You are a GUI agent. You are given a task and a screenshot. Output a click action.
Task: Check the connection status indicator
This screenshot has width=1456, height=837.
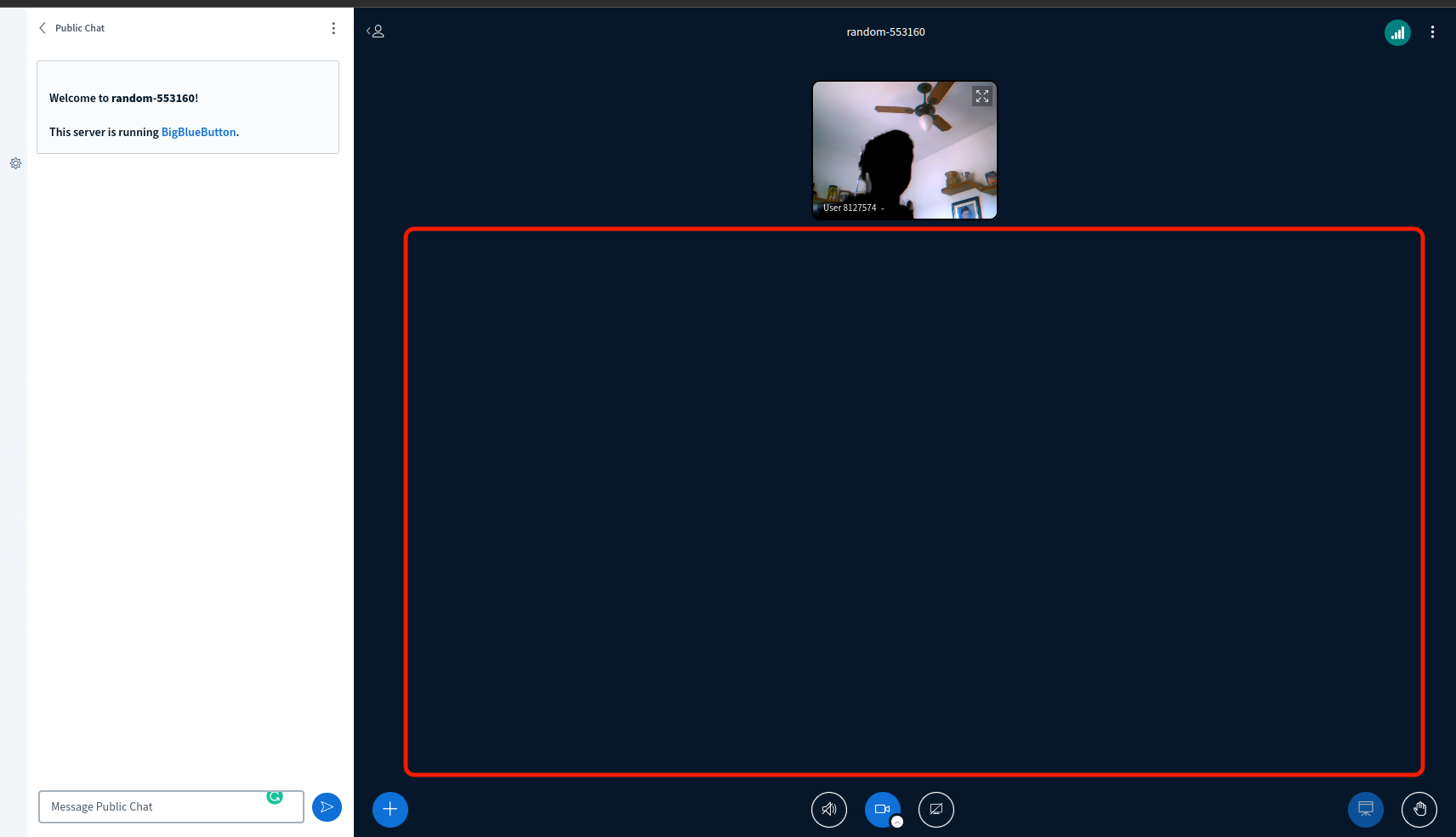click(x=1397, y=31)
